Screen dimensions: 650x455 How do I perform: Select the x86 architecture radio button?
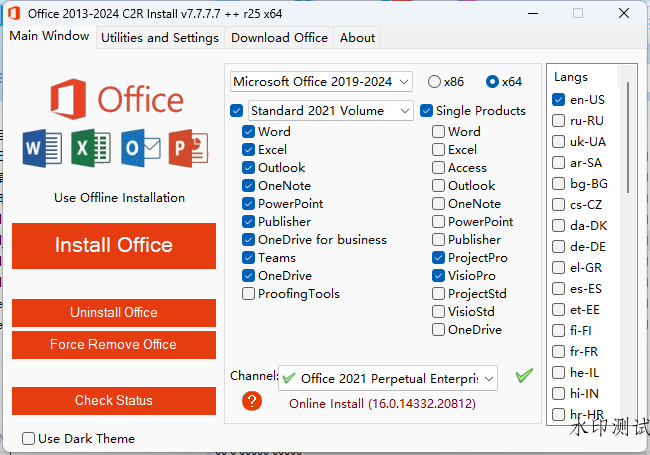coord(434,82)
